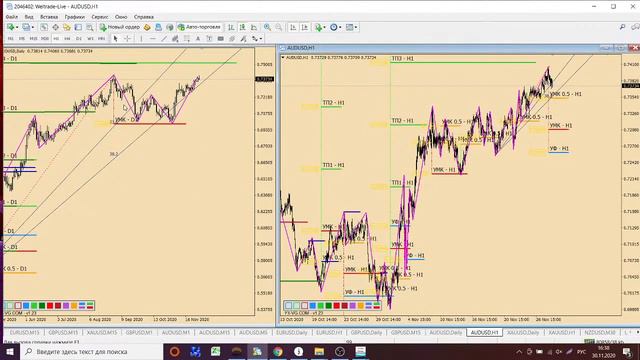Open the Графики menu
The width and height of the screenshot is (640, 360).
(x=74, y=17)
